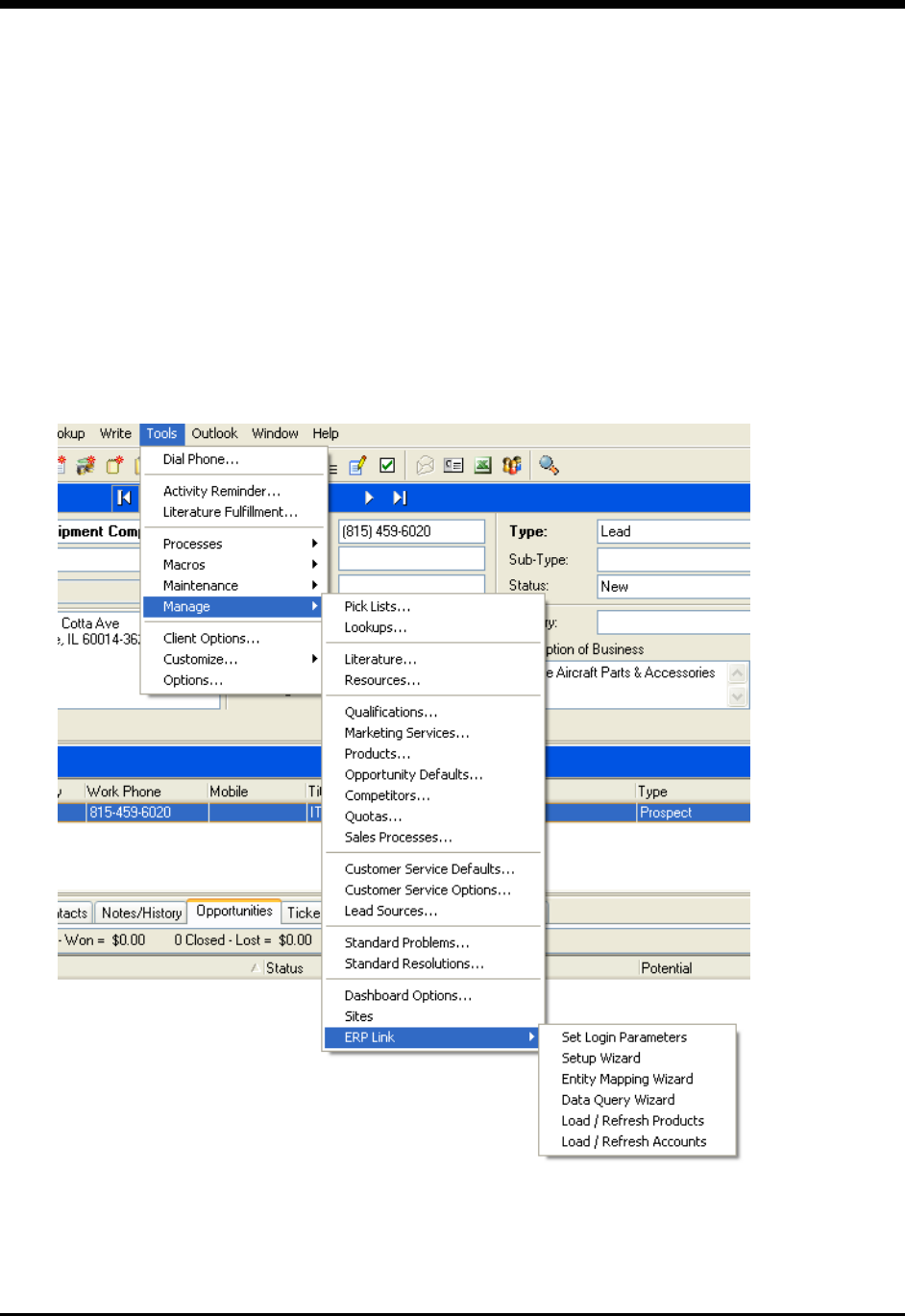Image resolution: width=905 pixels, height=1316 pixels.
Task: Expand the Customize submenu
Action: point(232,659)
